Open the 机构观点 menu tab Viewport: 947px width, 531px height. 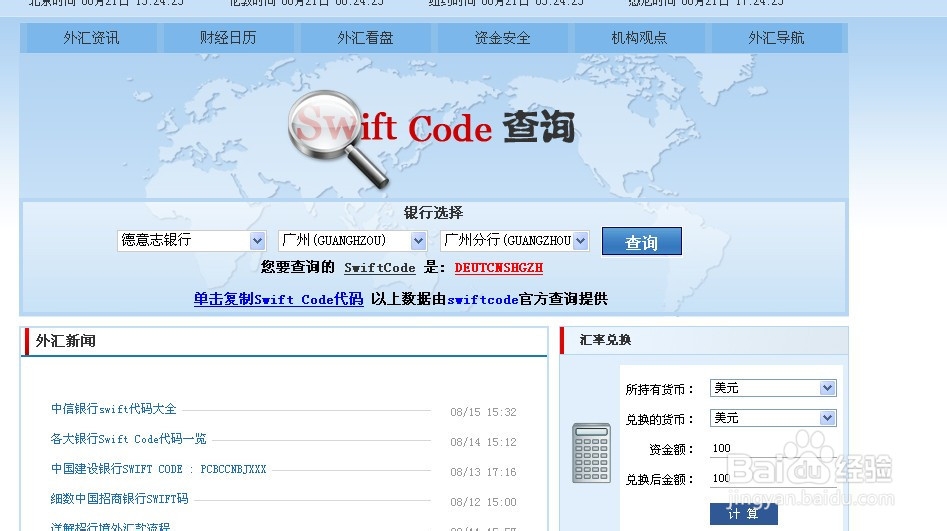tap(639, 38)
